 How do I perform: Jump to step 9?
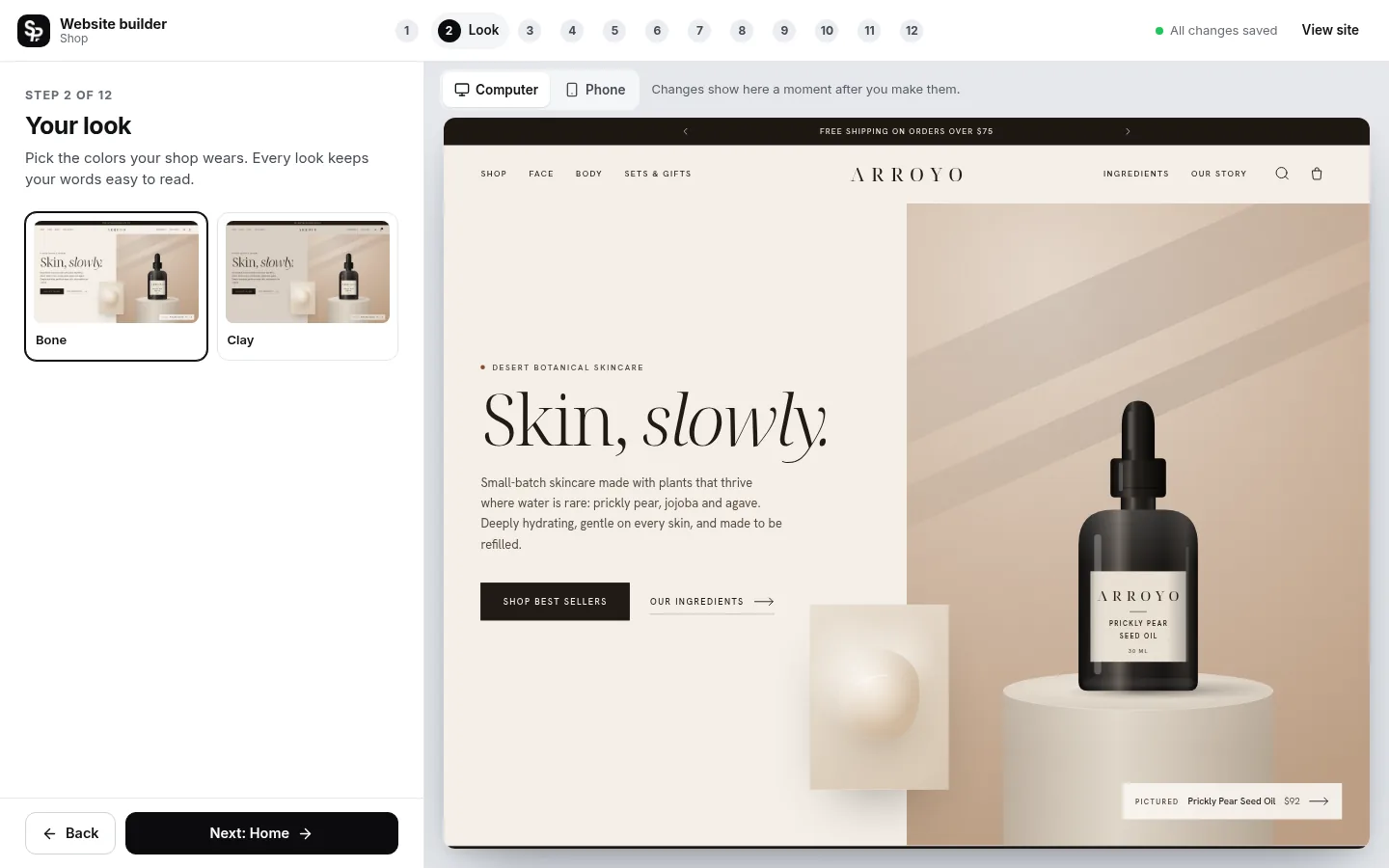pos(784,31)
